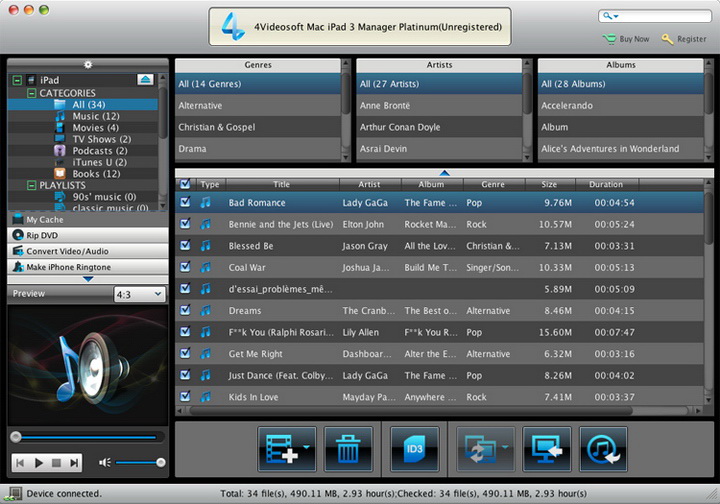Viewport: 720px width, 504px height.
Task: Select Christian & Gospel genre
Action: 258,127
